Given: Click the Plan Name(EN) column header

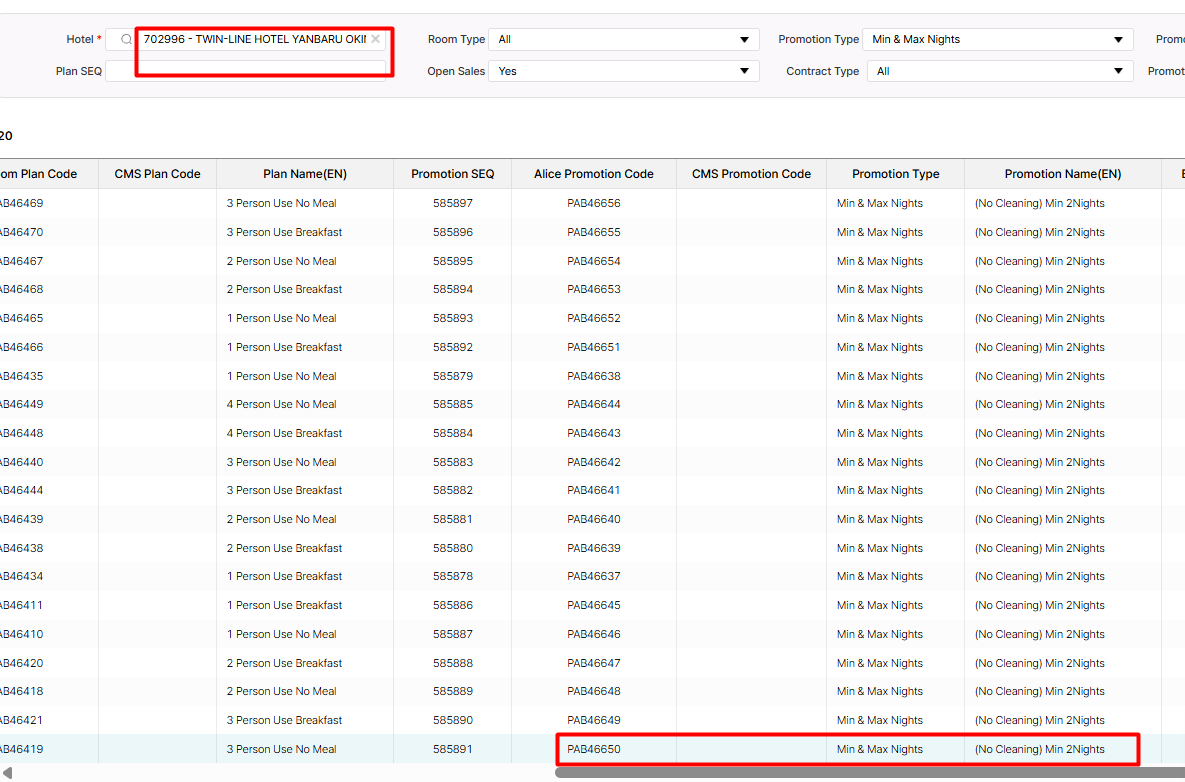Looking at the screenshot, I should tap(305, 174).
